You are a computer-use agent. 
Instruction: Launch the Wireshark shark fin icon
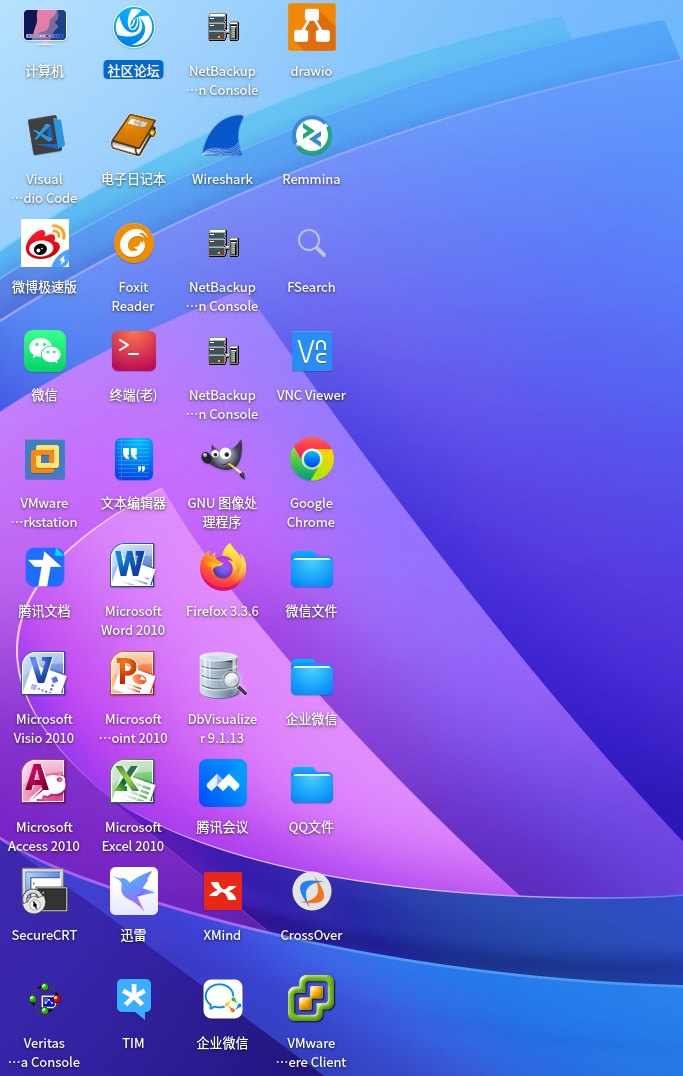pos(222,135)
